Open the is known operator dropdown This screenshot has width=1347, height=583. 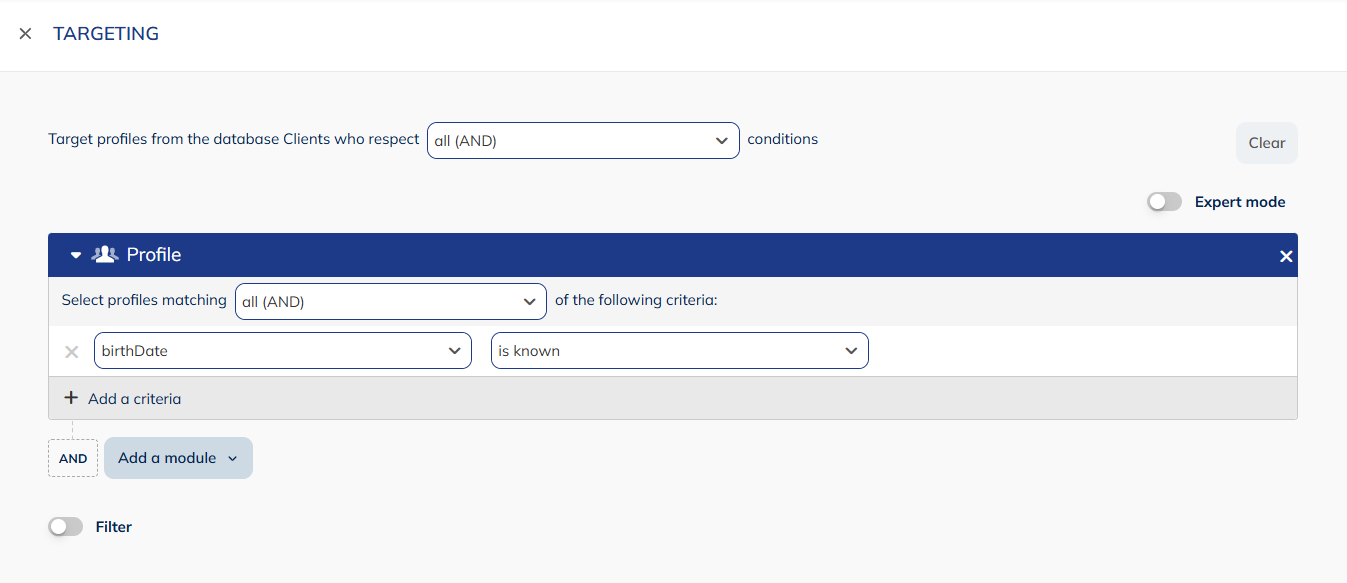click(x=679, y=350)
